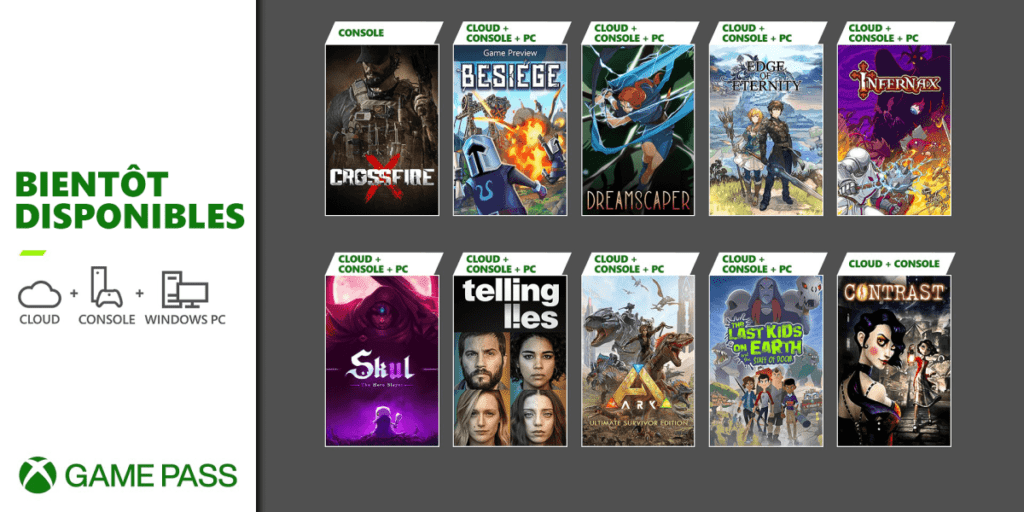
Task: Click the CrossfireX game cover
Action: [382, 130]
